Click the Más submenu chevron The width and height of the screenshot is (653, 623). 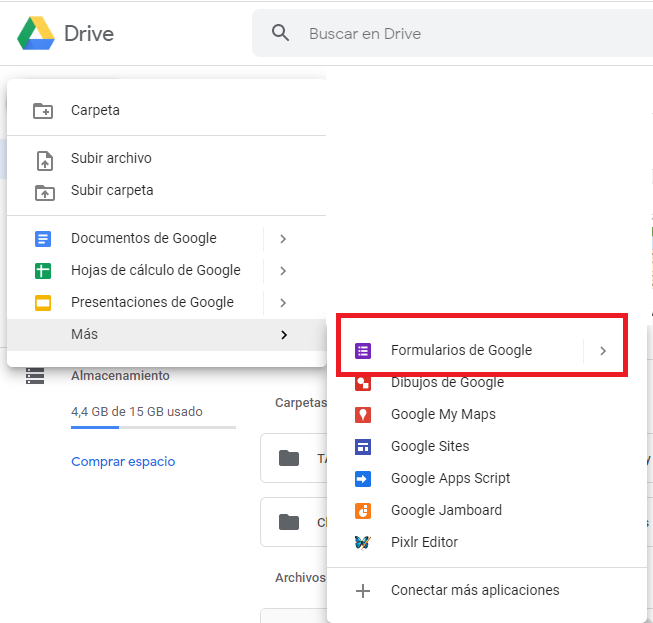pyautogui.click(x=284, y=335)
